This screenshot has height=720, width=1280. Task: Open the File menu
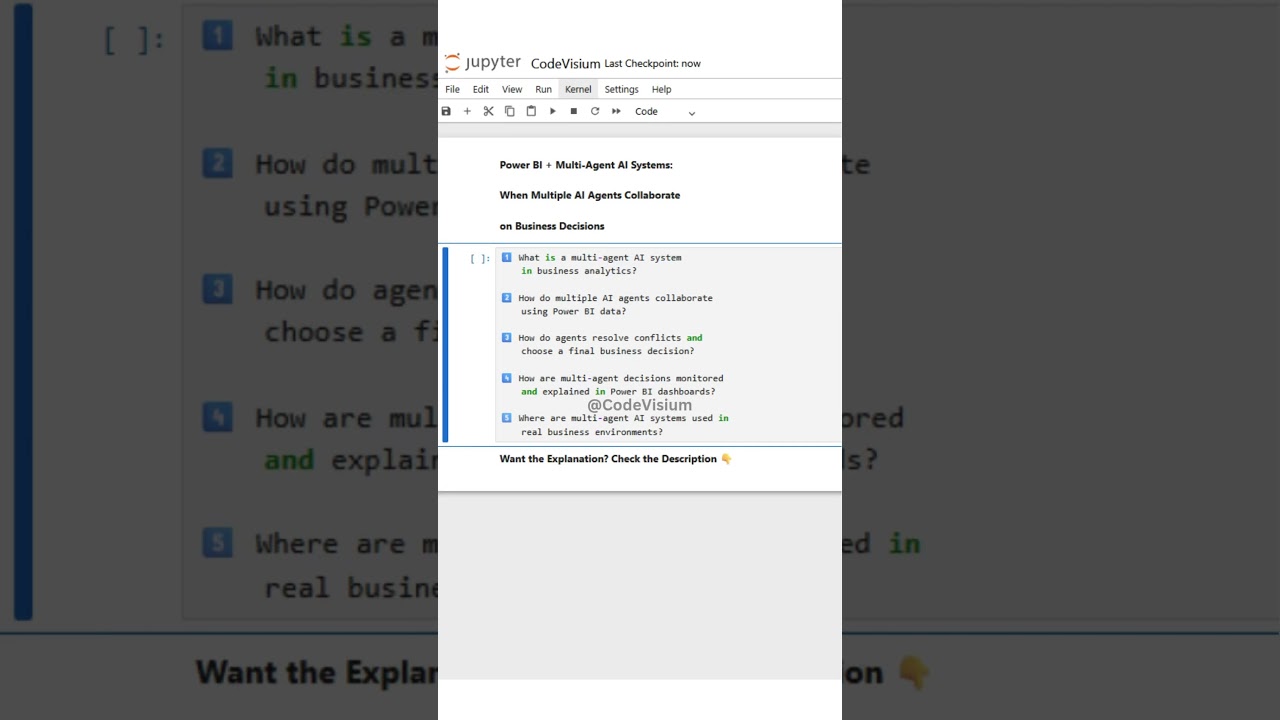point(453,89)
